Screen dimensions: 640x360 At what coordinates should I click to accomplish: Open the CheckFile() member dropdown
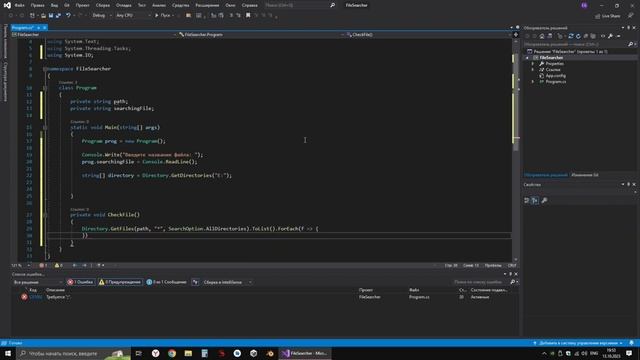coord(429,35)
